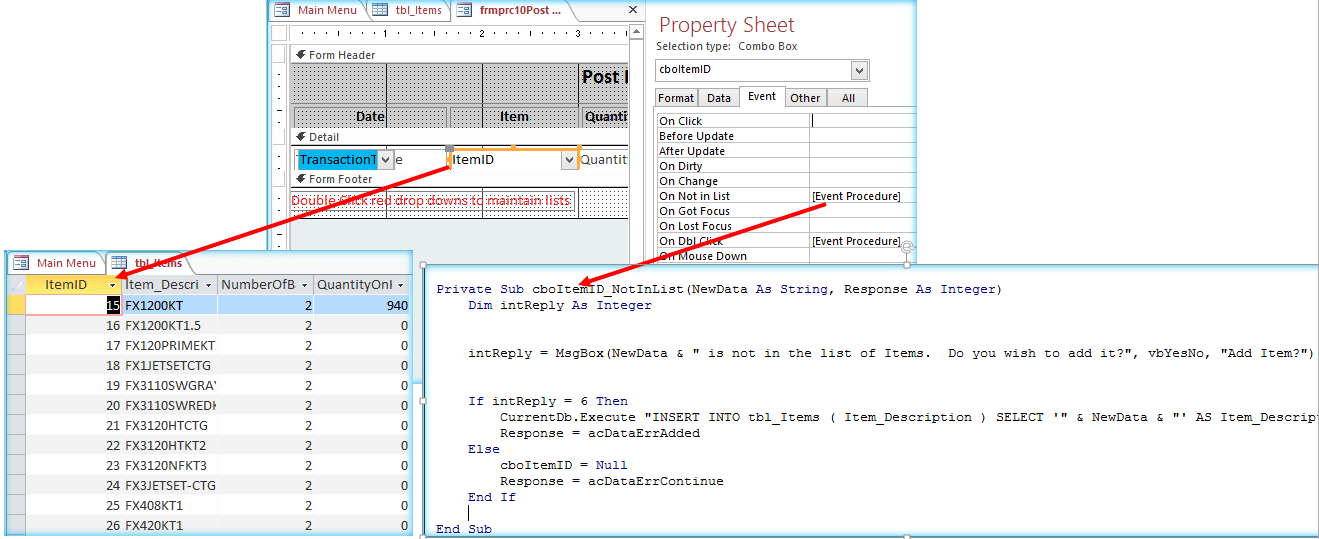The height and width of the screenshot is (539, 1319).
Task: Select cell FX3JETSET-CTG
Action: point(169,485)
